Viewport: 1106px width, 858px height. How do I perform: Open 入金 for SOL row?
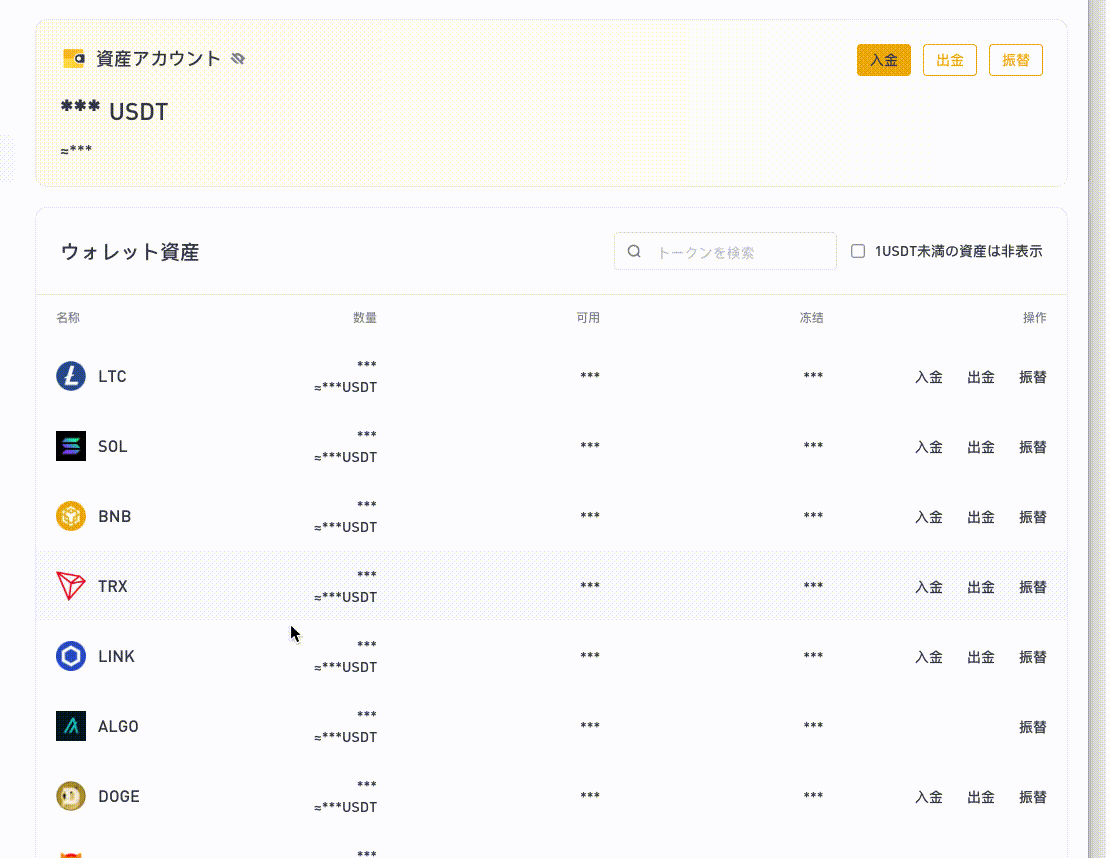[x=929, y=447]
